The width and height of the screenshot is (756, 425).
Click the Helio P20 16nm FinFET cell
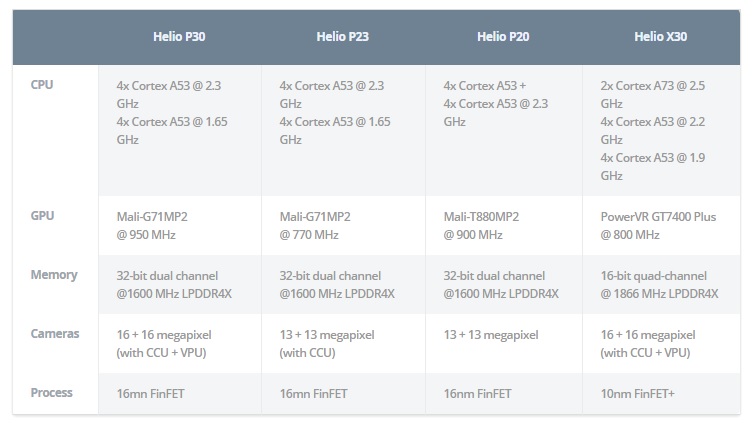(478, 394)
